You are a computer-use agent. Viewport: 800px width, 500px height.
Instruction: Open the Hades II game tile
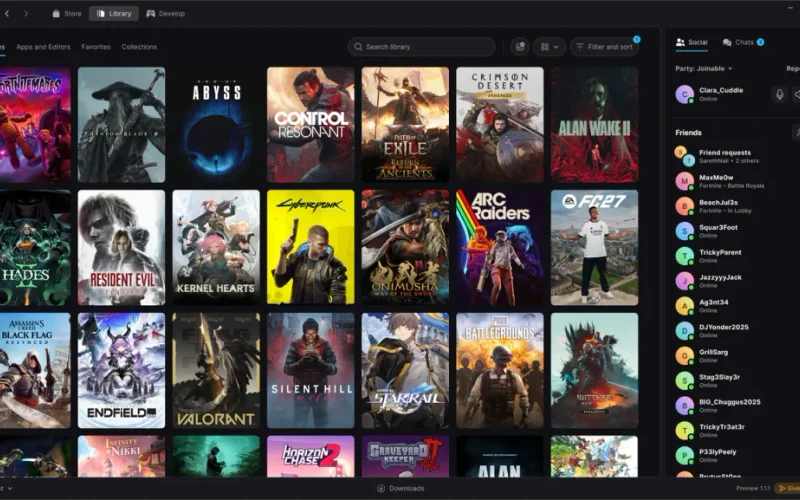pos(35,247)
